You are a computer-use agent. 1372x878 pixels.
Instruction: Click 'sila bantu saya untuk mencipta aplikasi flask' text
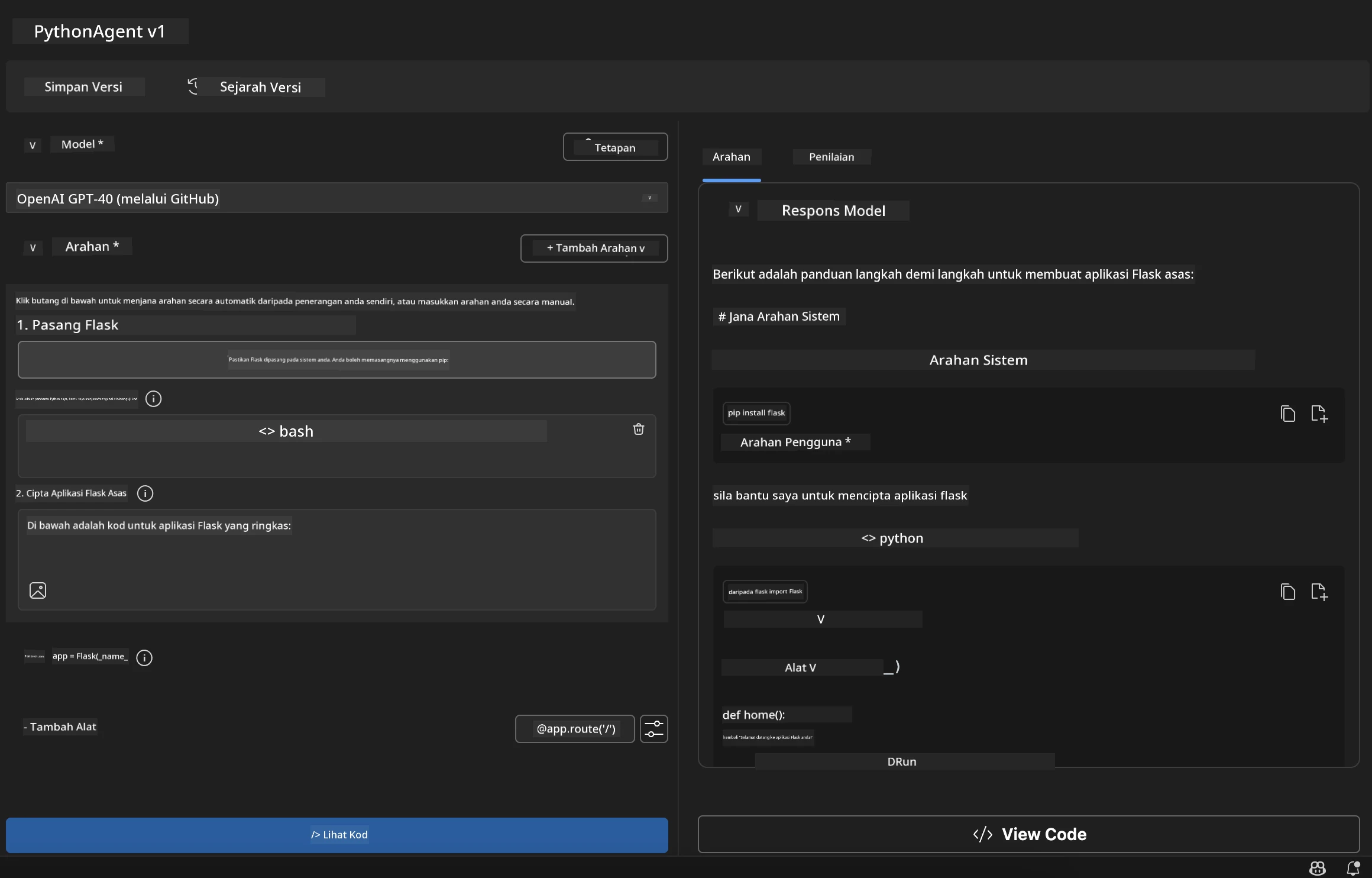[840, 495]
